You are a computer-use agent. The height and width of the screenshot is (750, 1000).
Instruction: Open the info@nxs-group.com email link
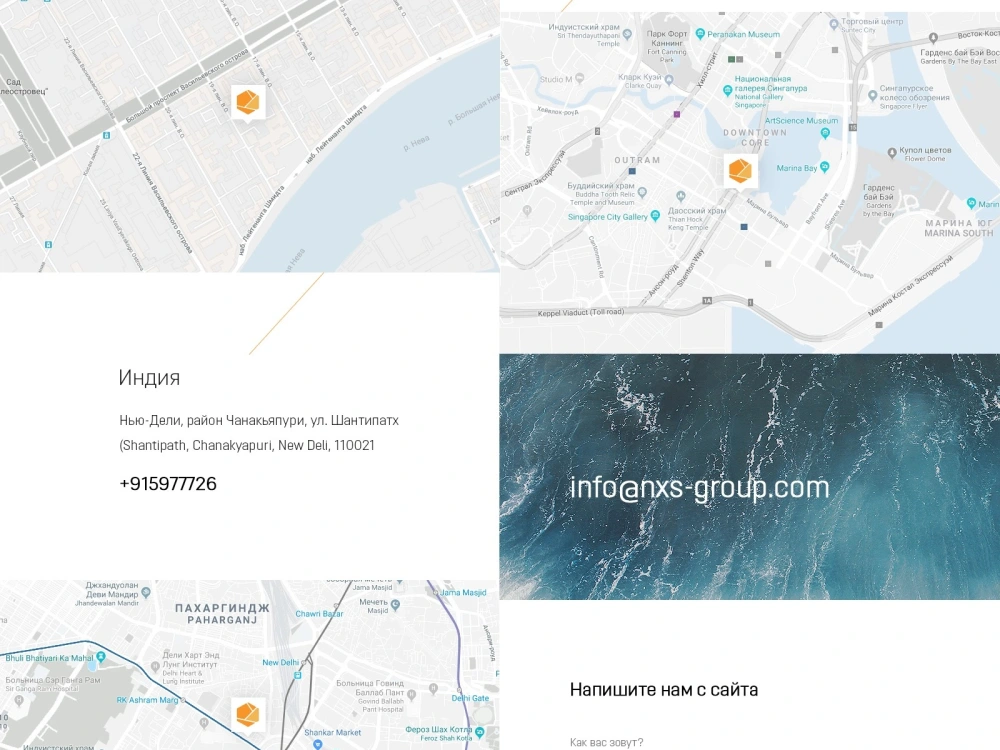click(x=699, y=487)
